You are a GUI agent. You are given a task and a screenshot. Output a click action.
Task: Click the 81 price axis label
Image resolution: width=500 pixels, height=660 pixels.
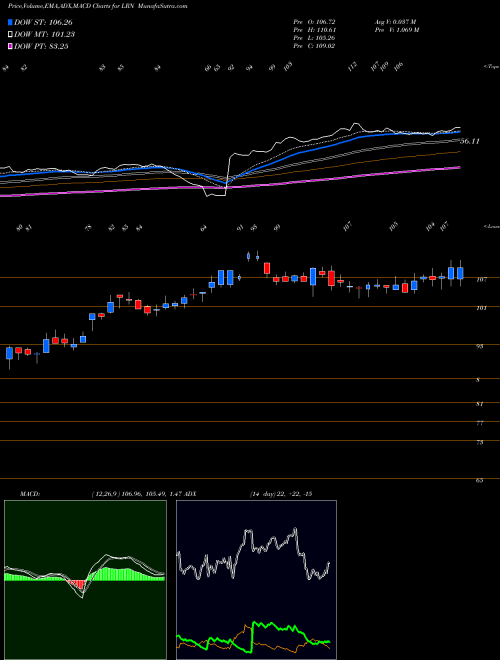pos(480,404)
